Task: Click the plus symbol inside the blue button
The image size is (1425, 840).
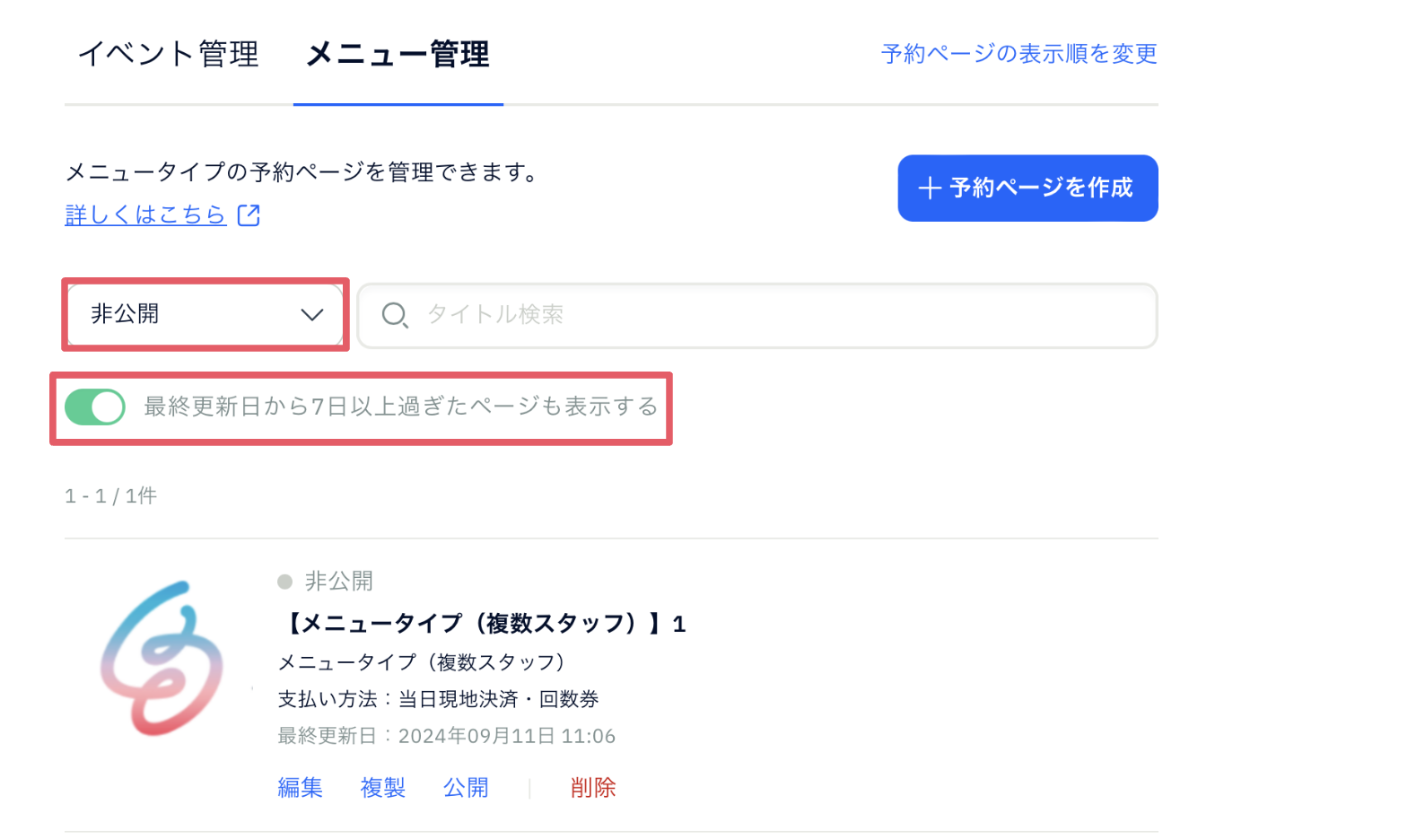Action: pos(930,188)
